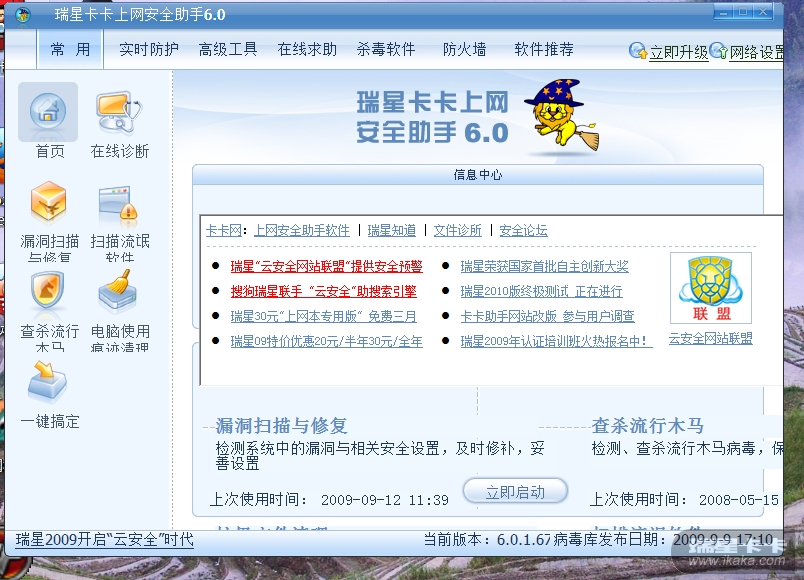The height and width of the screenshot is (580, 804).
Task: Open news link 瑞星30元"上网本专用版"免费三月
Action: click(324, 316)
